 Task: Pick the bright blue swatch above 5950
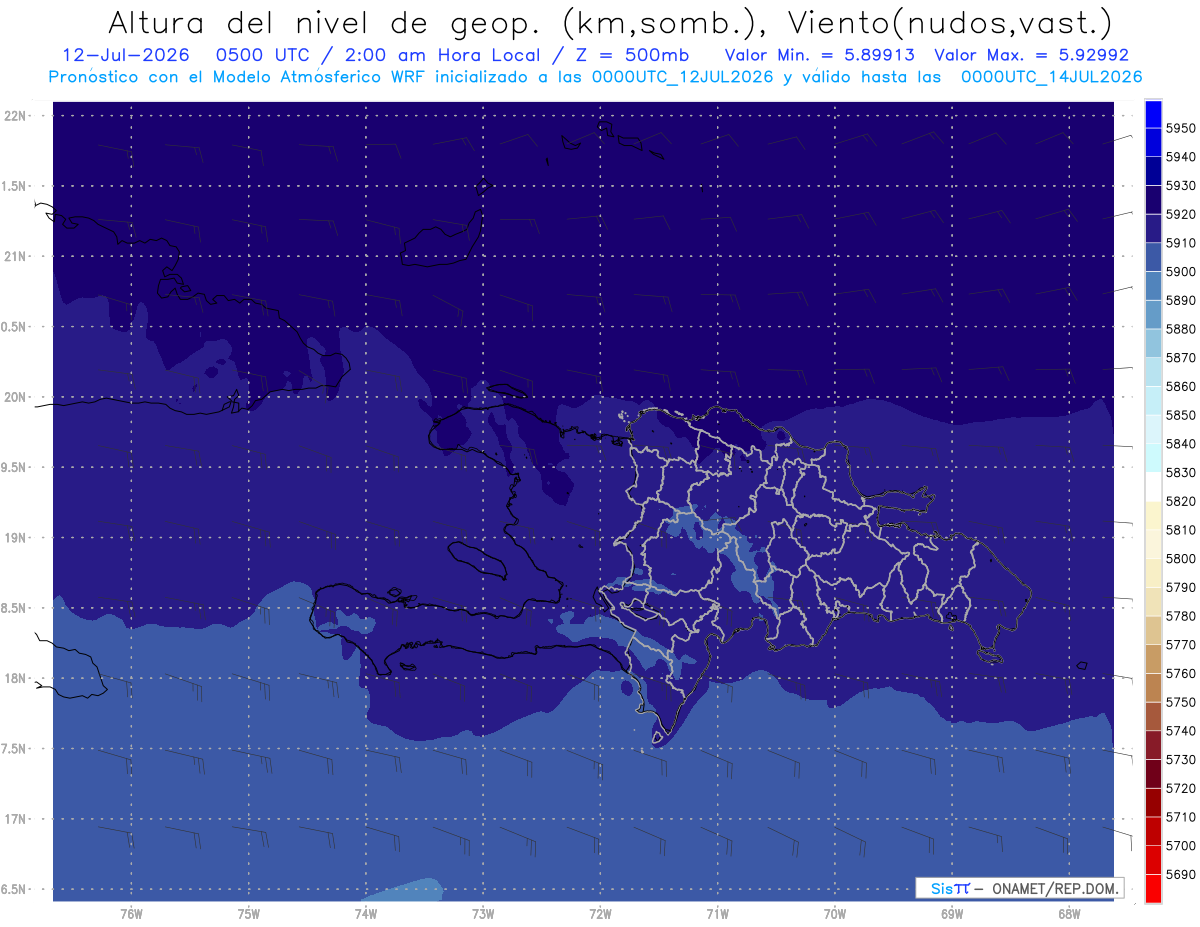coord(1152,114)
